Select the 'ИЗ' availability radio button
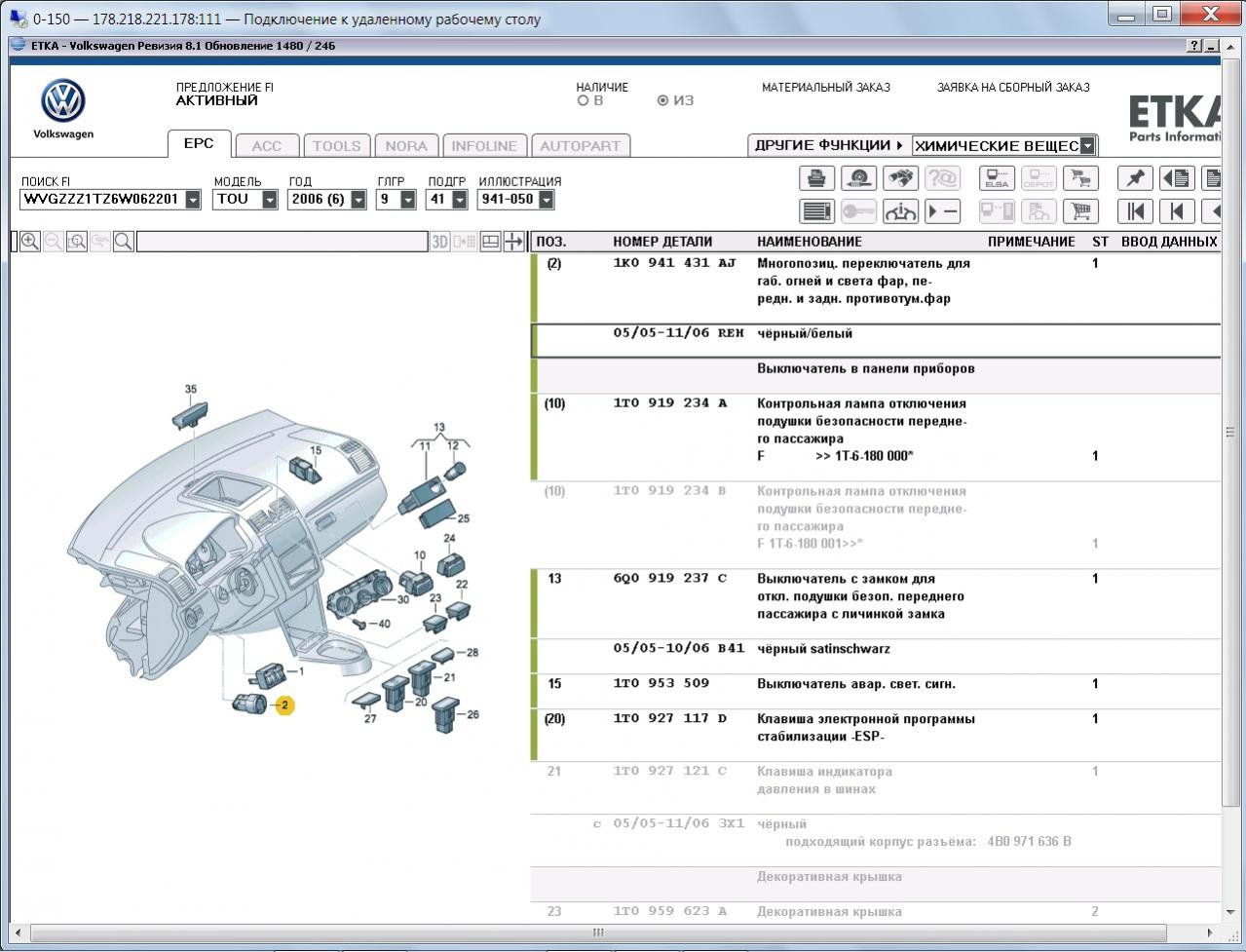 (663, 100)
